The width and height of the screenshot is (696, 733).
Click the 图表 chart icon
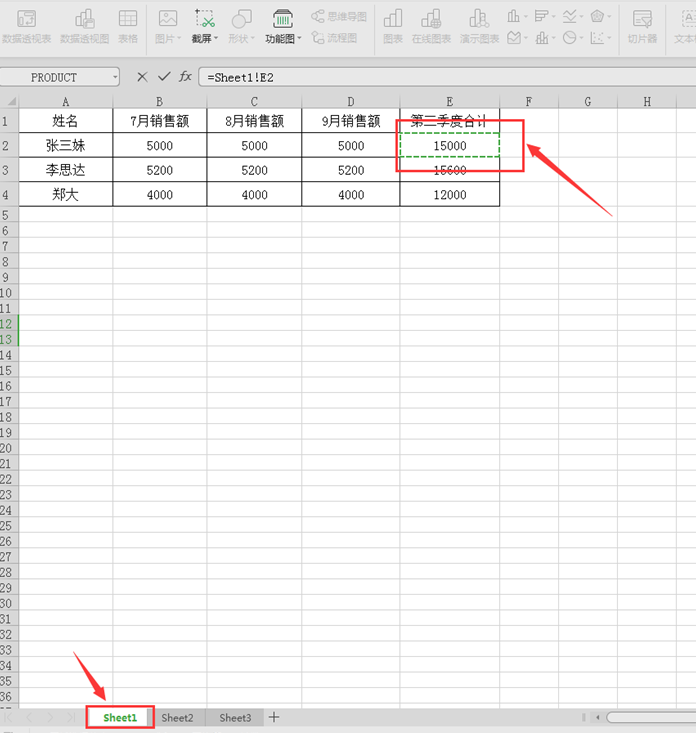pos(393,26)
